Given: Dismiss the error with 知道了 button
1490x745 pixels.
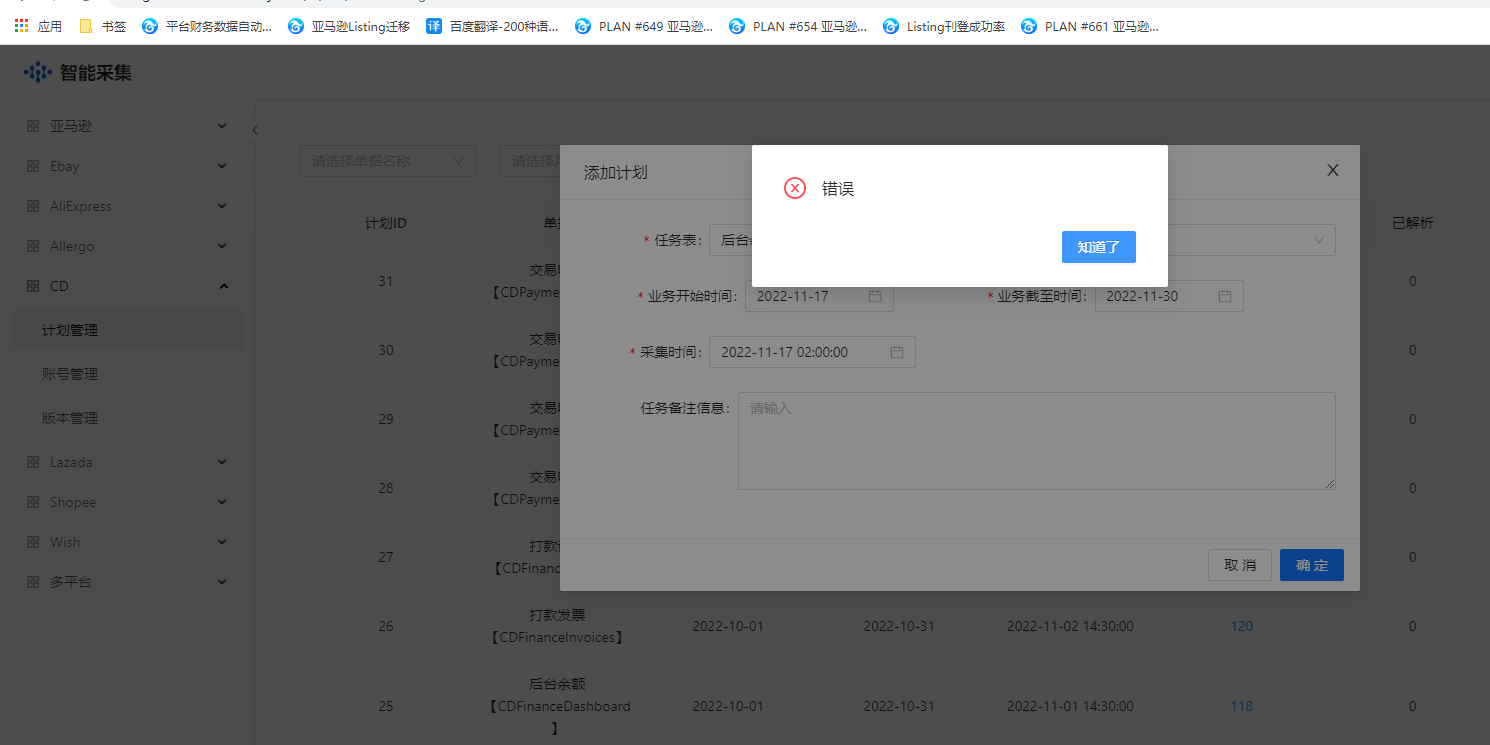Looking at the screenshot, I should point(1099,247).
